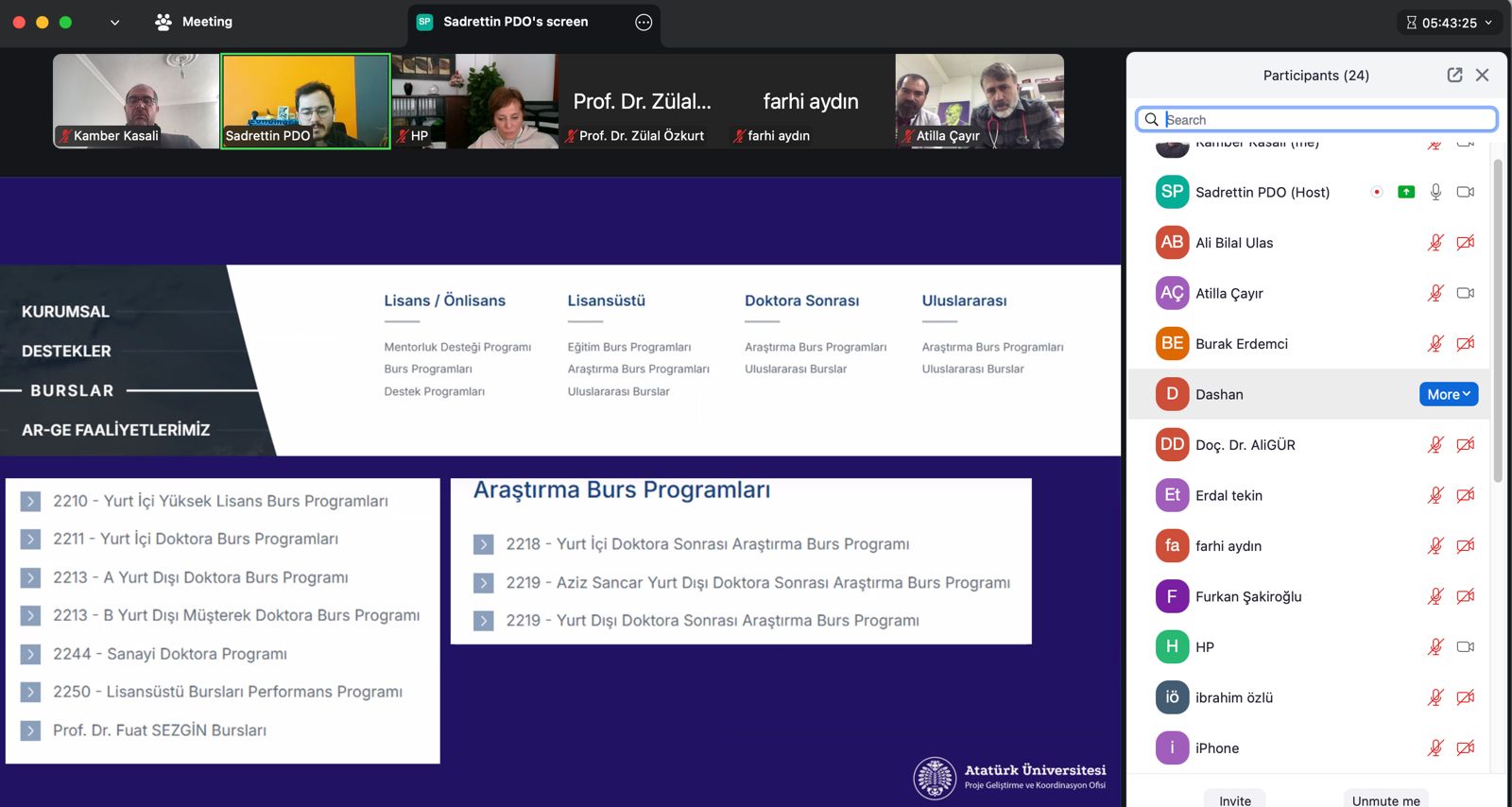Select Dashan in the participants list
1512x807 pixels.
tap(1219, 394)
